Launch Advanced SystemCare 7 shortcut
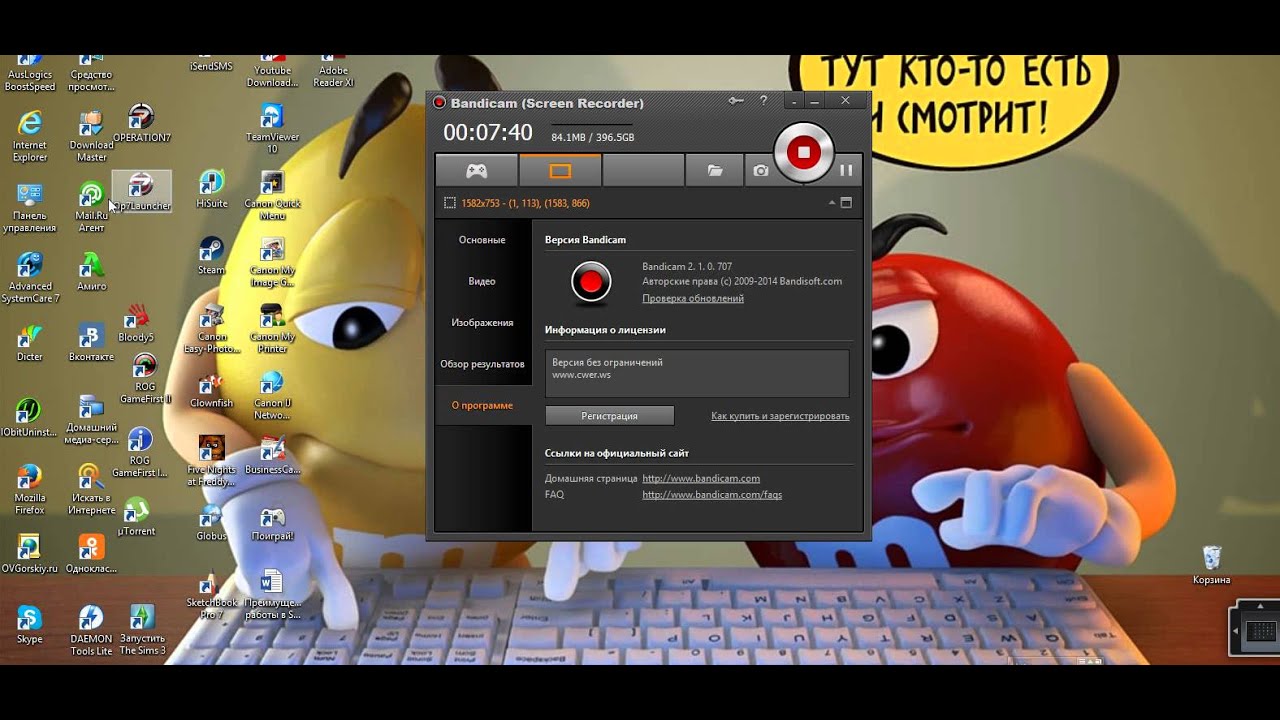The height and width of the screenshot is (720, 1280). [30, 277]
